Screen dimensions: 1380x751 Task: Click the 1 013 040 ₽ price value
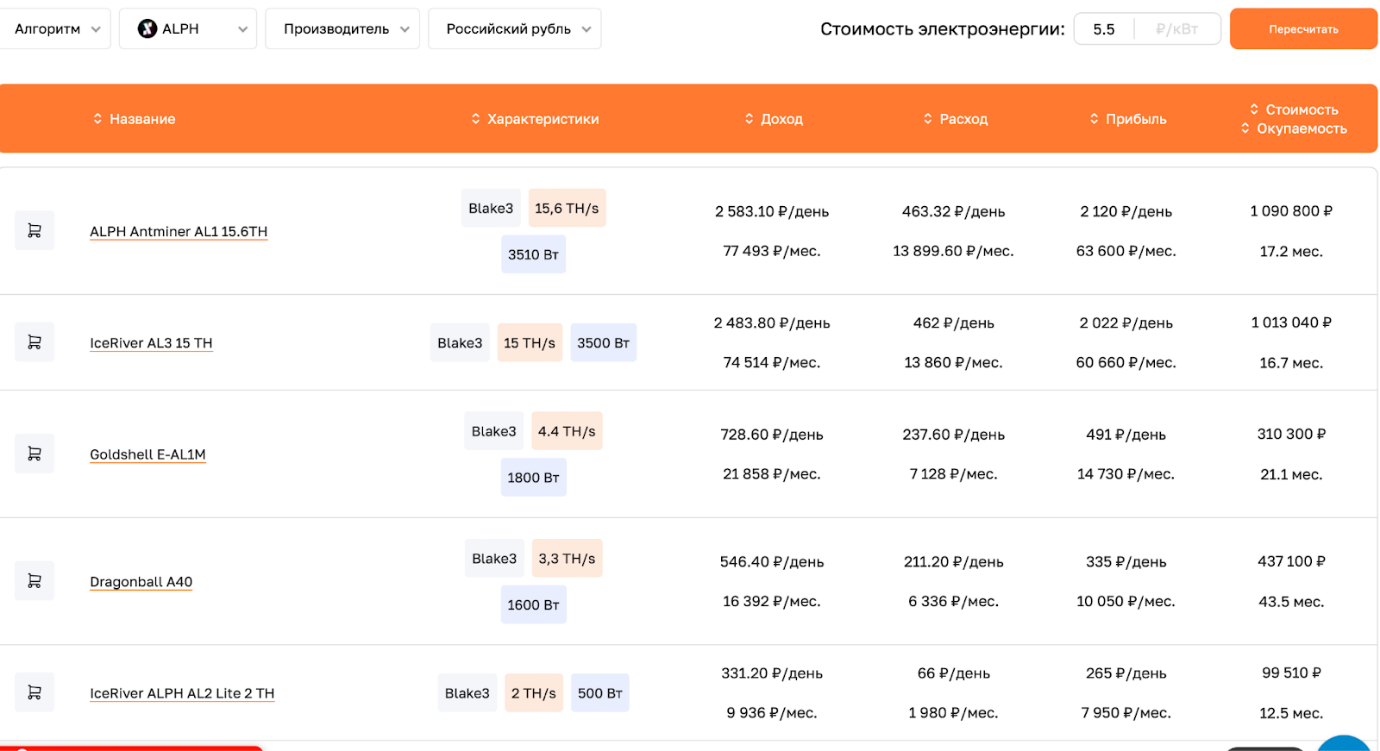pyautogui.click(x=1292, y=322)
